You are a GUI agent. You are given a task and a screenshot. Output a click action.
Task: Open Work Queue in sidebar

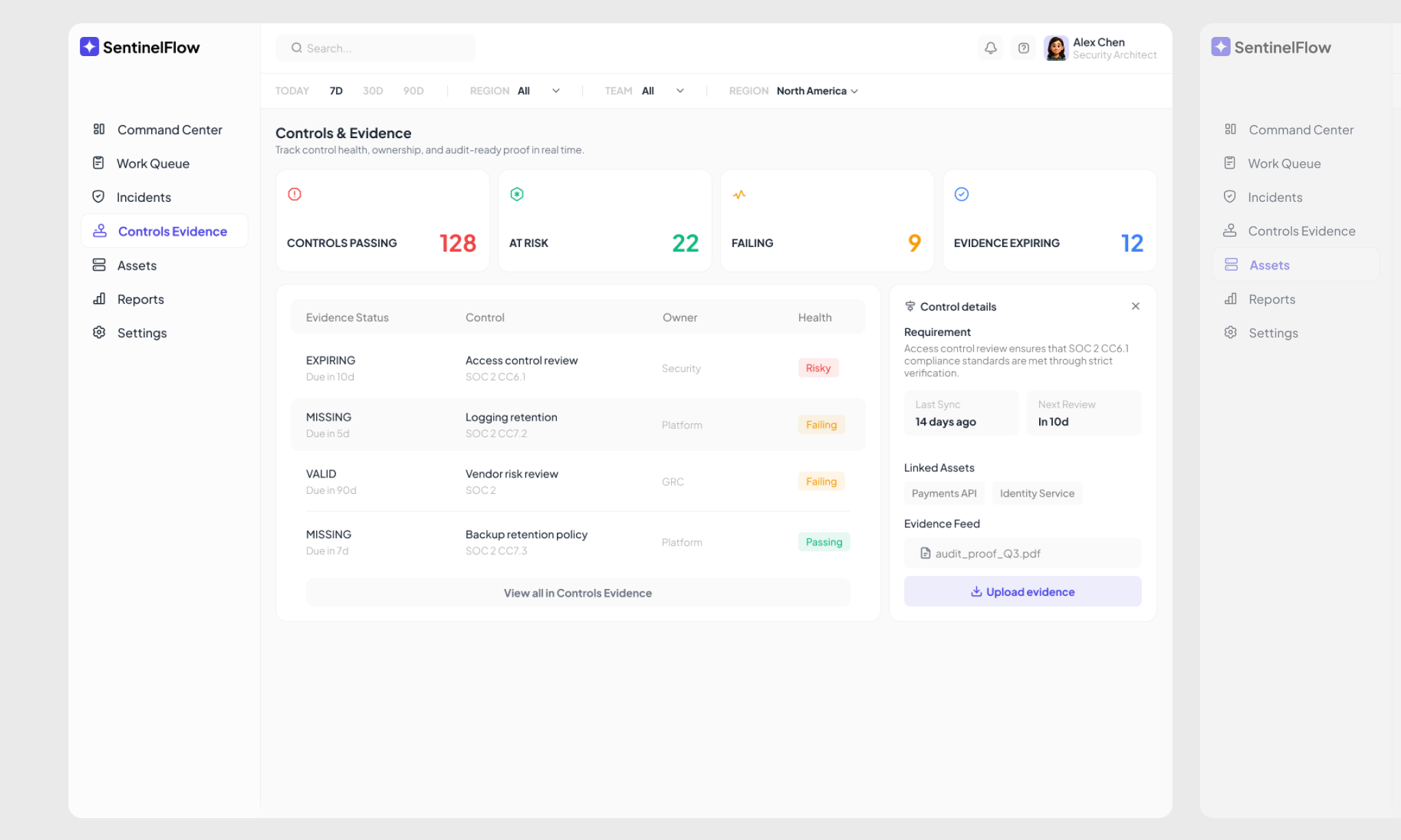153,163
